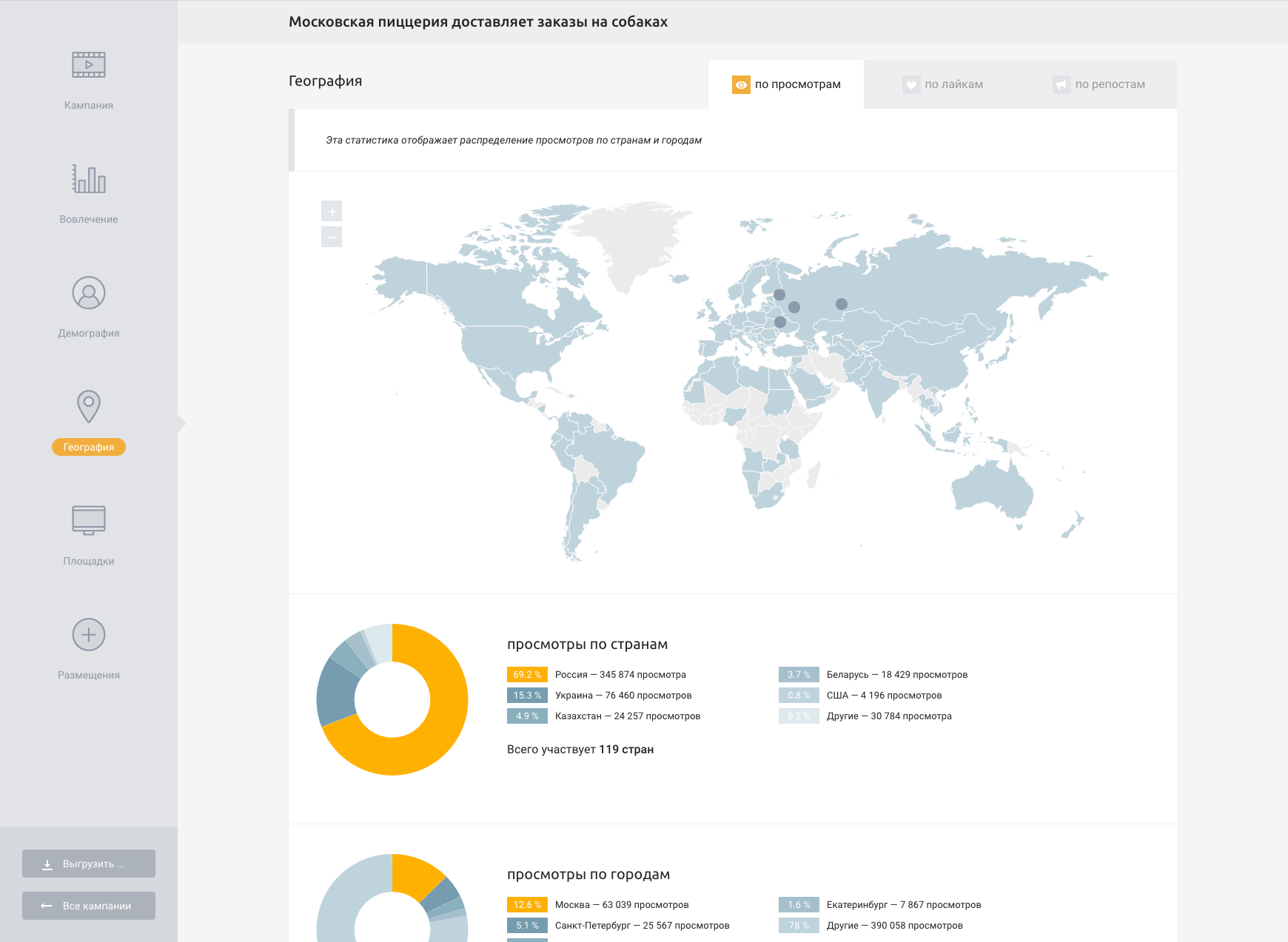Click the Выгрузить export button
The image size is (1288, 942).
(x=89, y=864)
